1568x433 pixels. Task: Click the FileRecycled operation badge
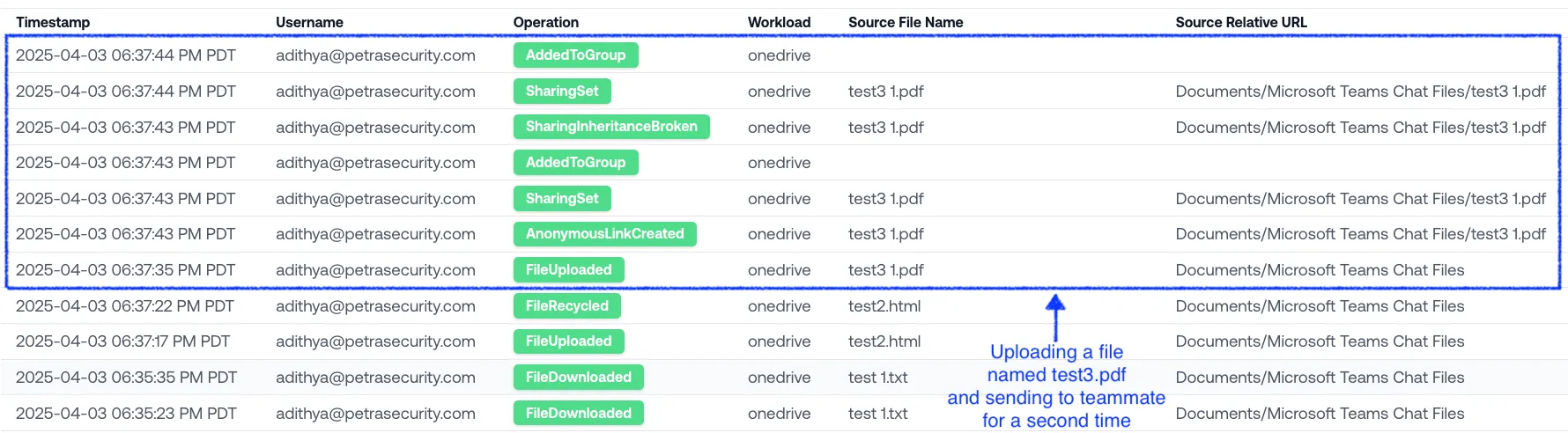(567, 306)
